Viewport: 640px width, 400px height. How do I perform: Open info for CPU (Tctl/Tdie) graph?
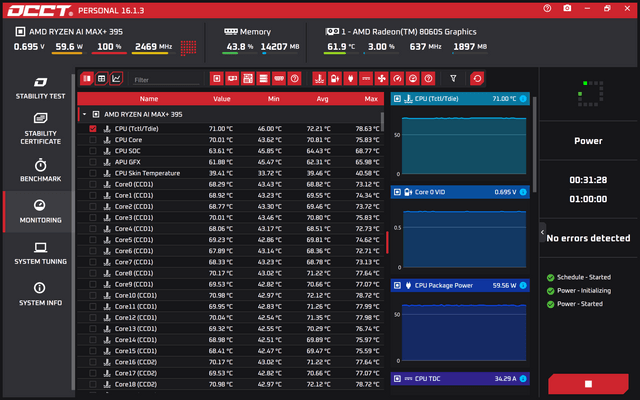(523, 99)
